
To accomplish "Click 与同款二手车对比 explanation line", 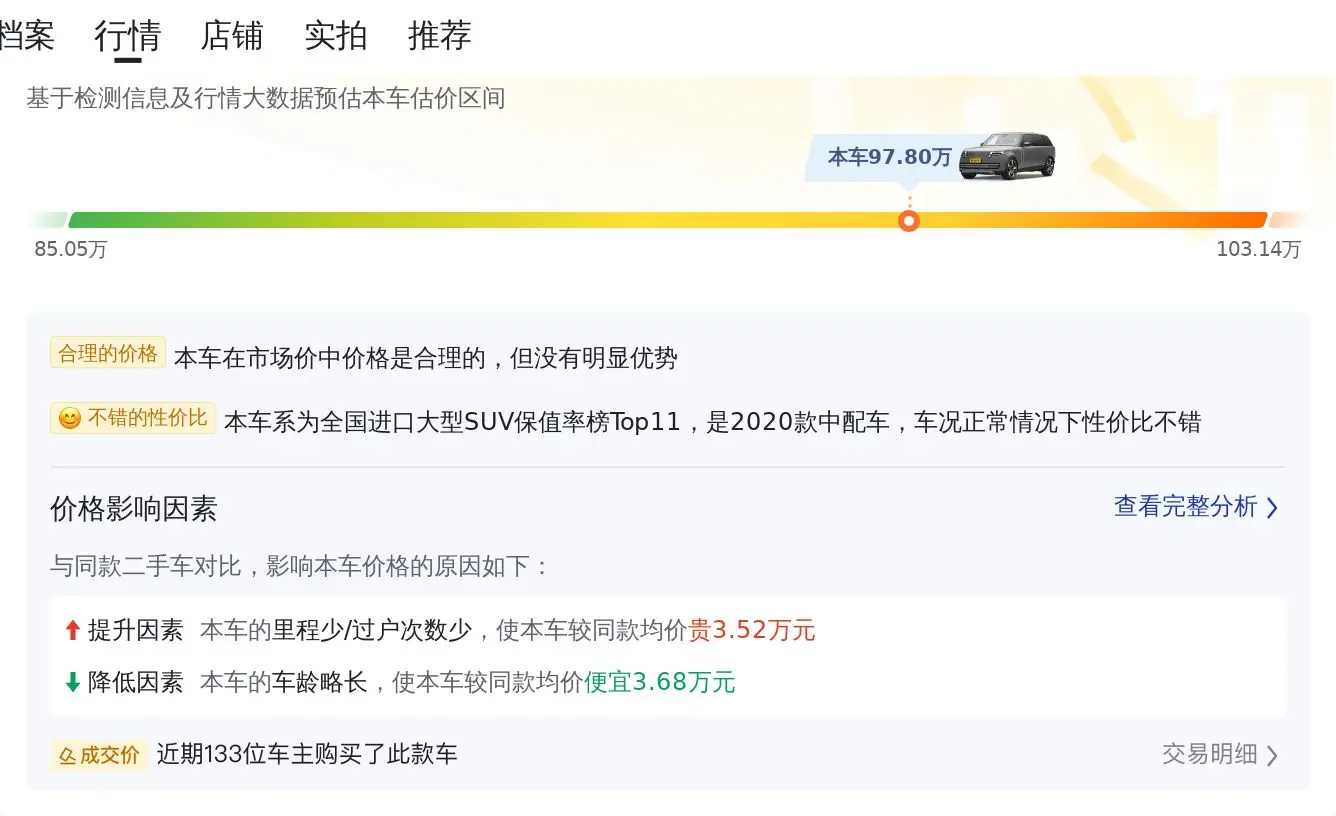I will coord(300,567).
